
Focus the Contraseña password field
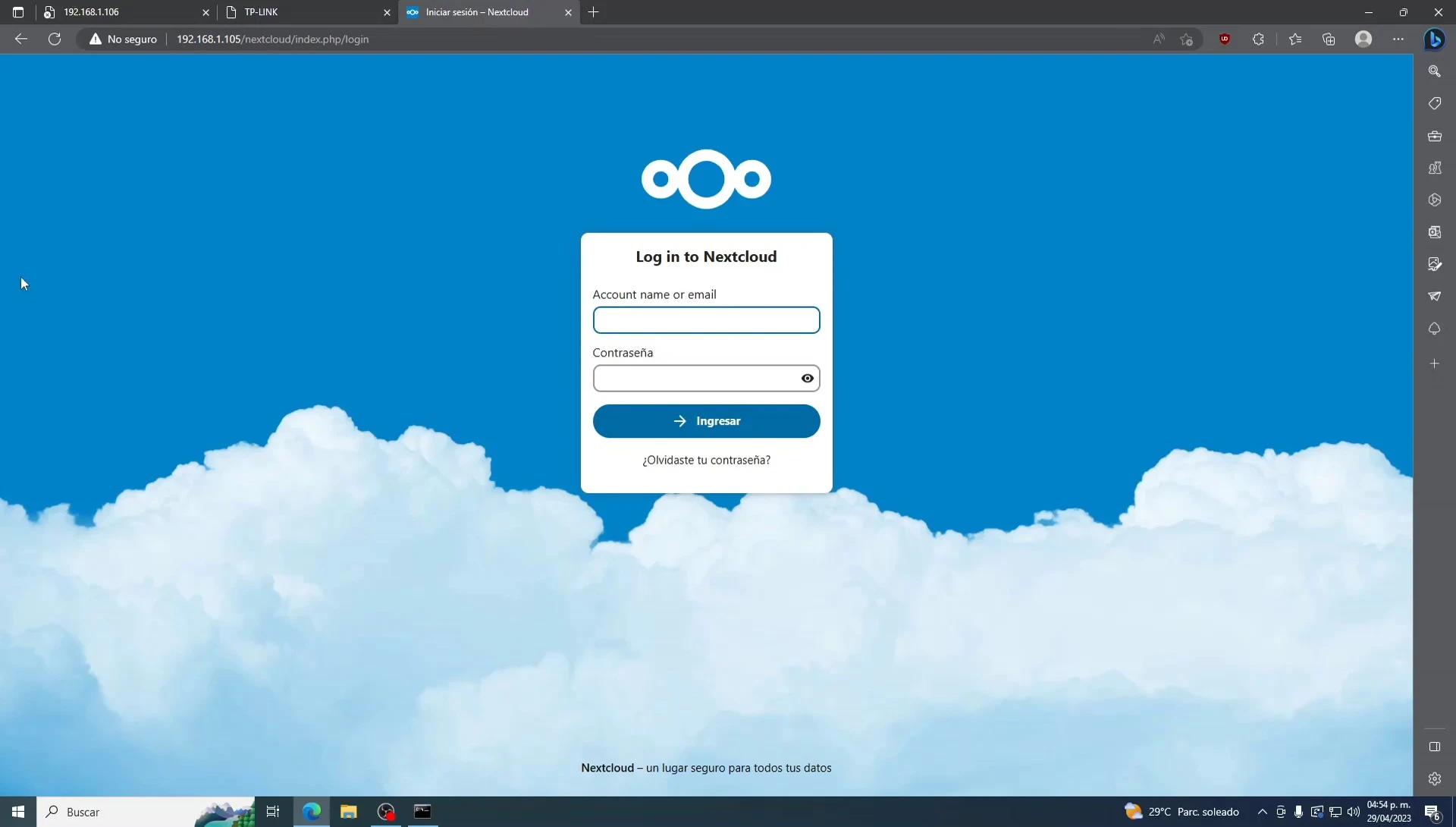[x=706, y=378]
